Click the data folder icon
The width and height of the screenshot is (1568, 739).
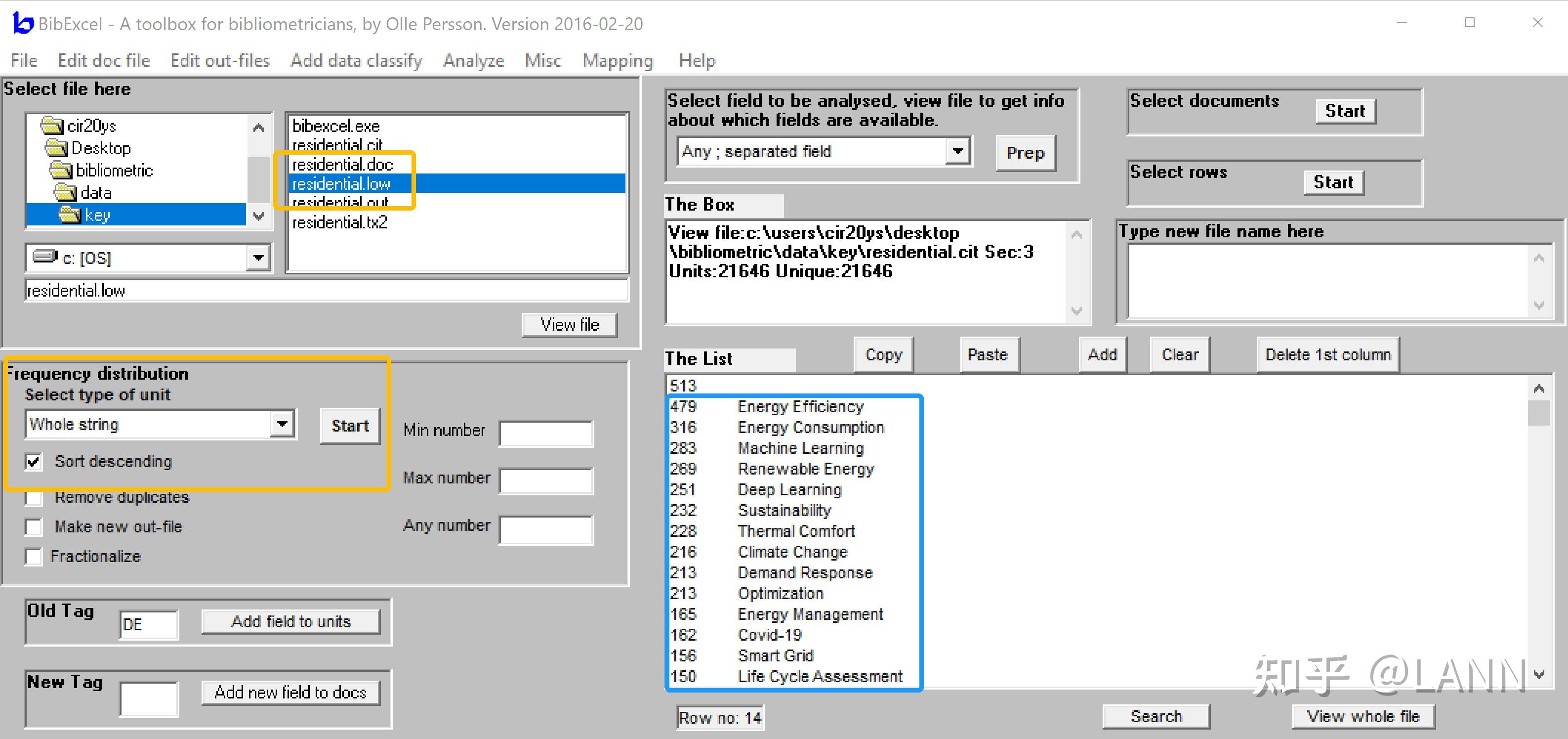[x=65, y=192]
